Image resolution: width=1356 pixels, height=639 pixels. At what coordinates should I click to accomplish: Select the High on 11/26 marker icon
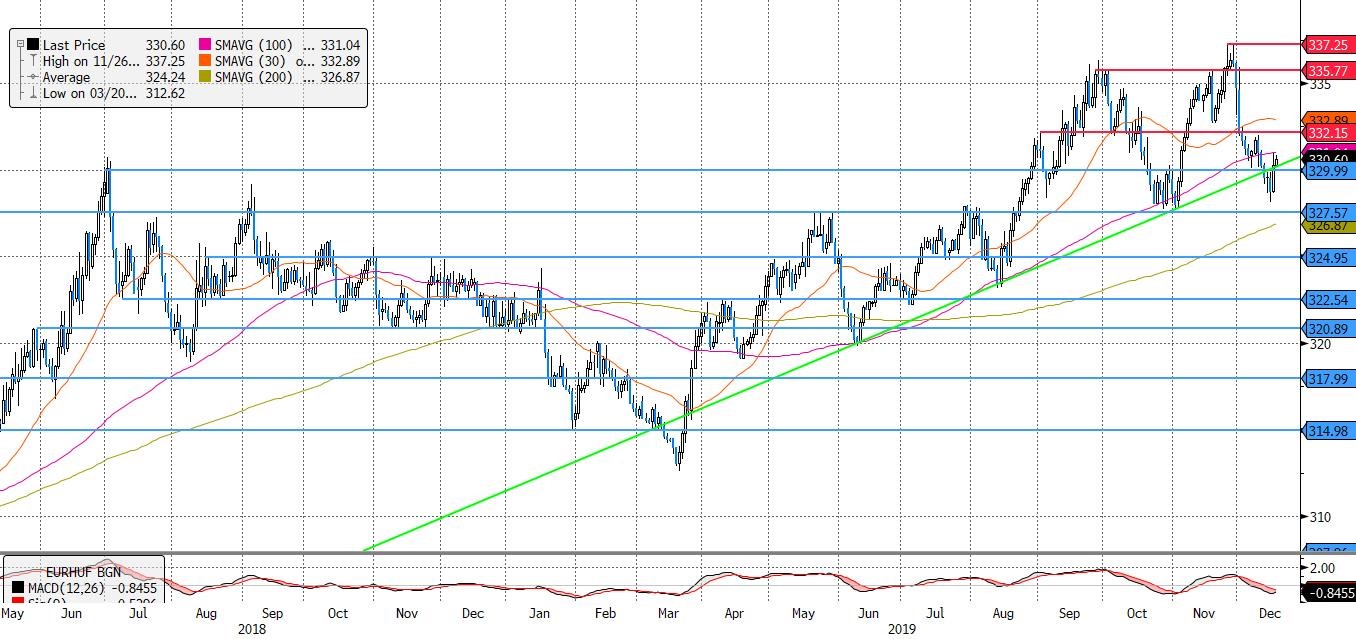(x=32, y=61)
